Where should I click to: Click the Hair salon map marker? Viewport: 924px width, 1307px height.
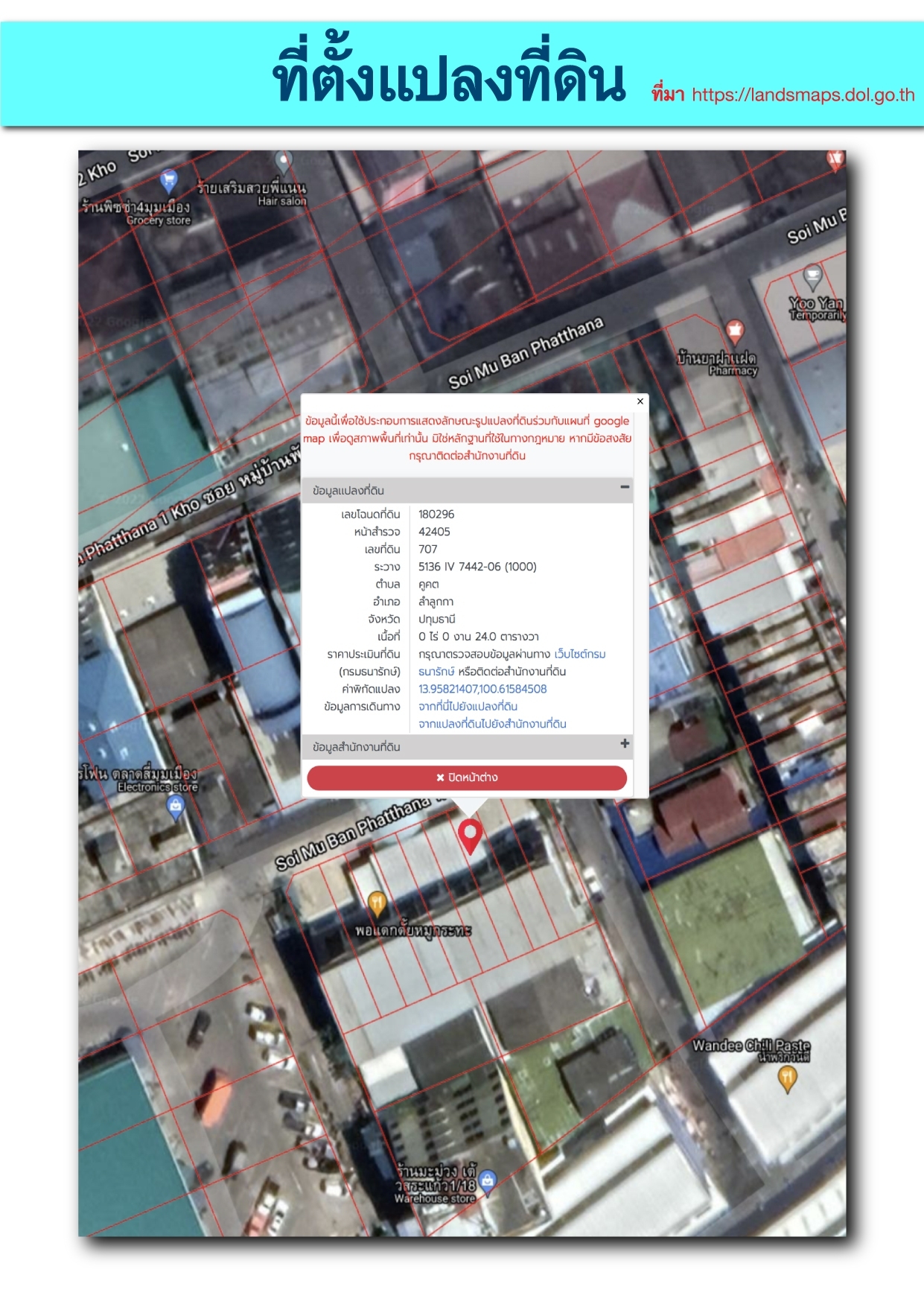pos(284,162)
